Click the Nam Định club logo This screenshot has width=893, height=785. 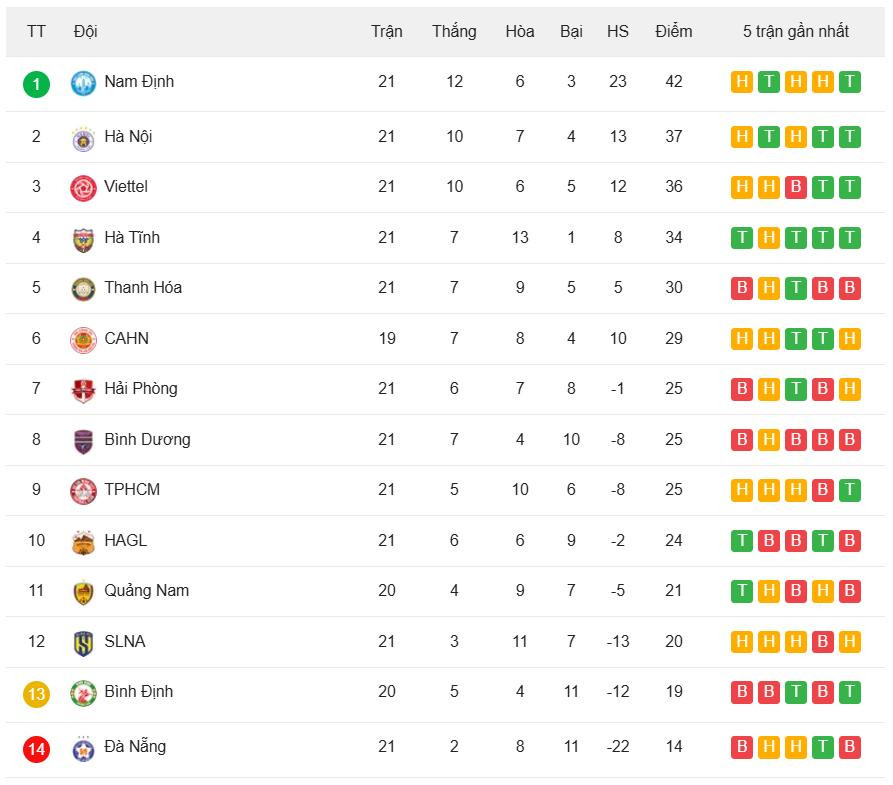pos(83,83)
